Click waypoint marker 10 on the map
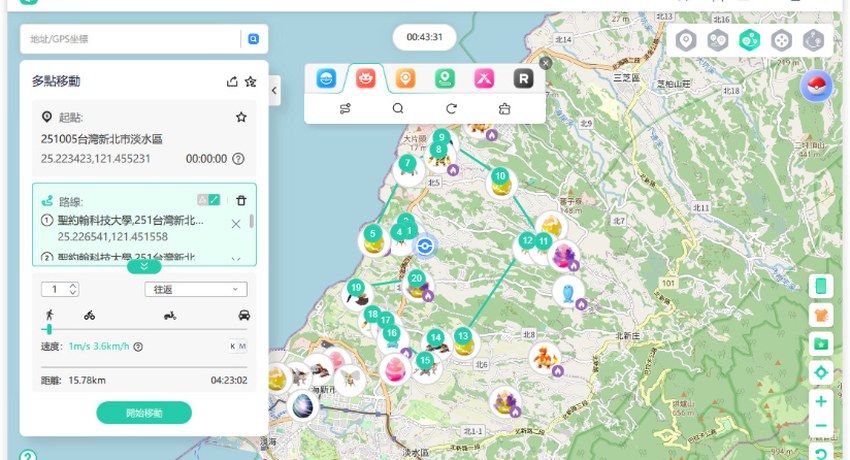The width and height of the screenshot is (850, 460). point(500,176)
